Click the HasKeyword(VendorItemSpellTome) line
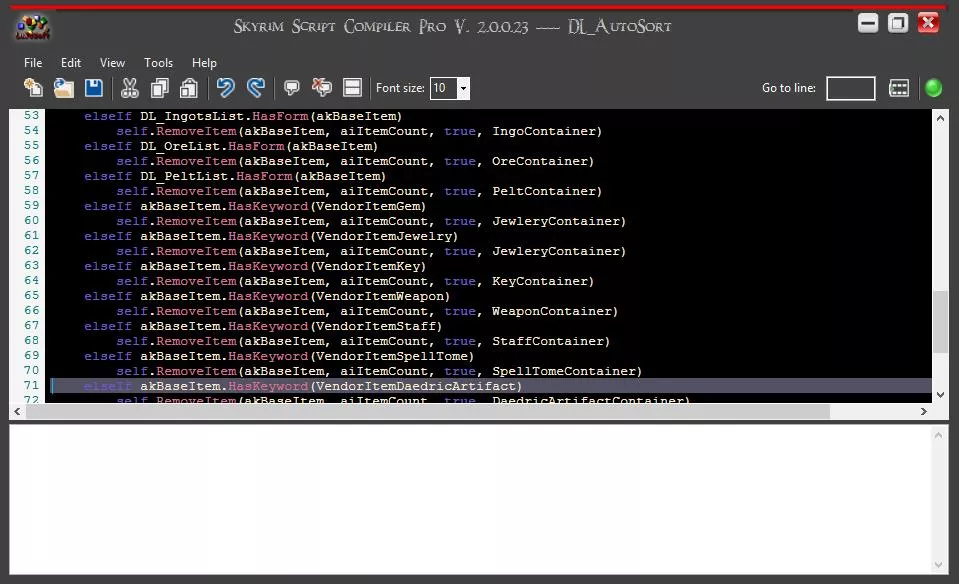The width and height of the screenshot is (959, 584). pyautogui.click(x=279, y=356)
